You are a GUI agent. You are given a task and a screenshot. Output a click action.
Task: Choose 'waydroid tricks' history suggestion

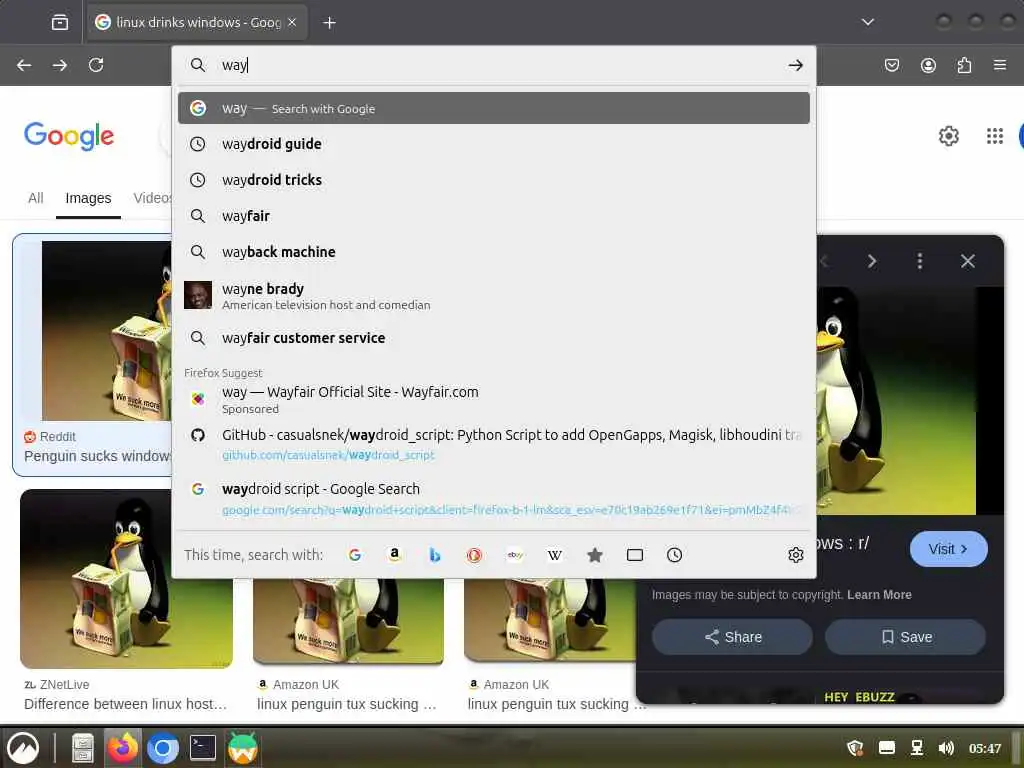tap(494, 180)
